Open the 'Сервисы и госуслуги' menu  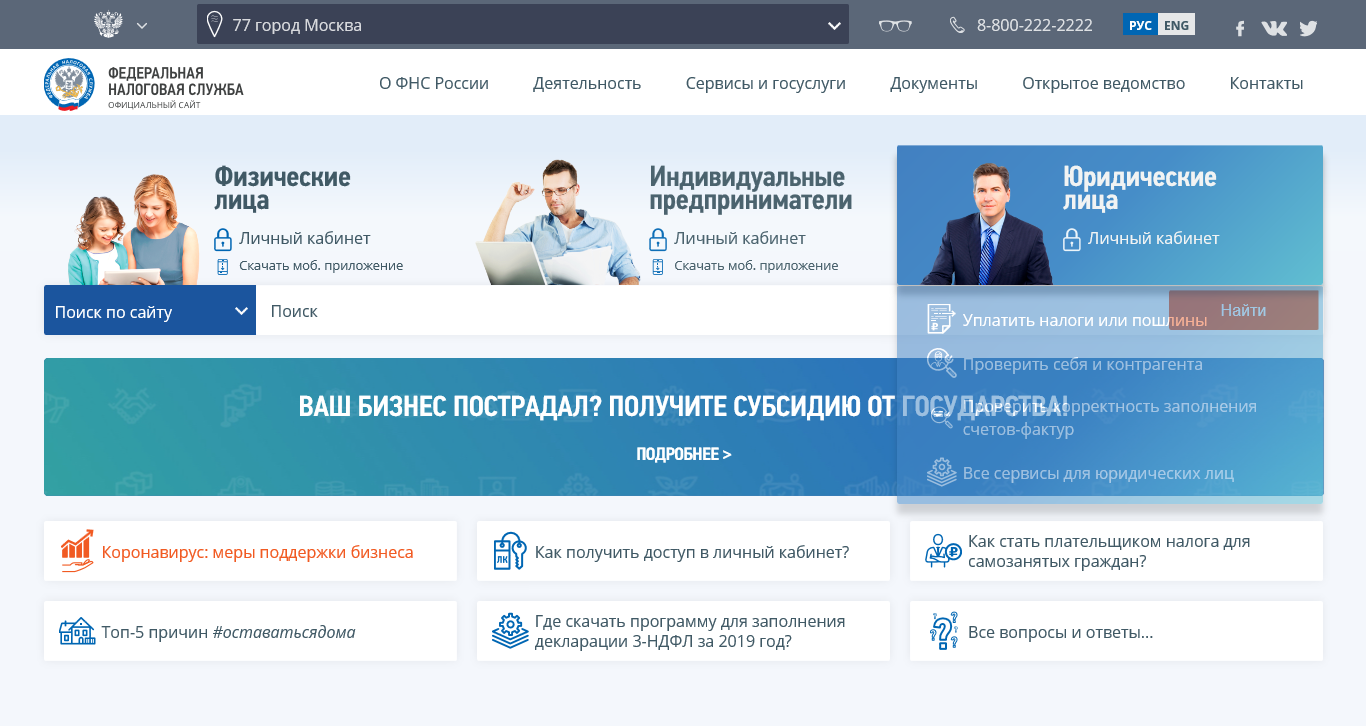pos(766,83)
